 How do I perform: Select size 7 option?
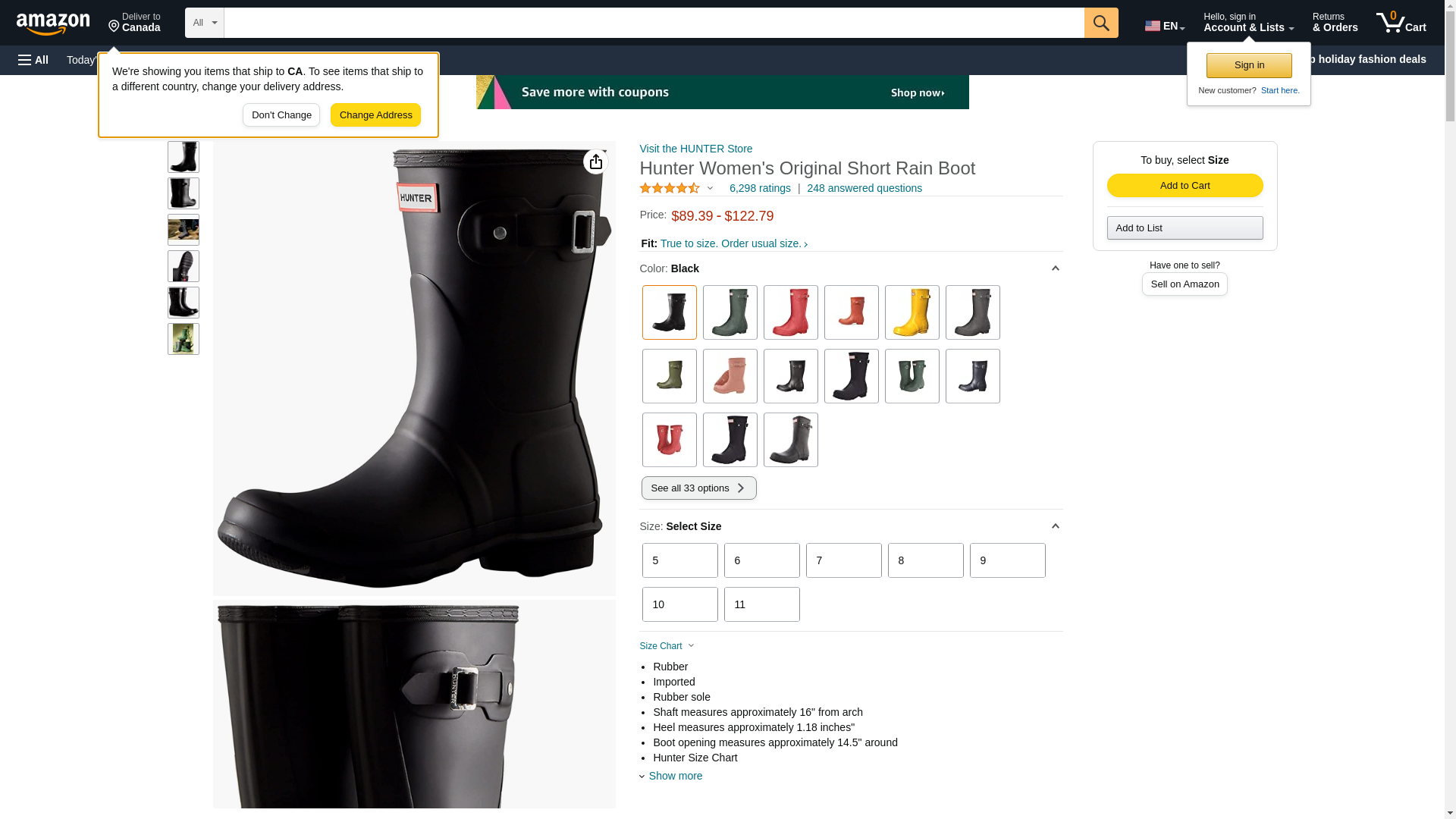pos(843,560)
